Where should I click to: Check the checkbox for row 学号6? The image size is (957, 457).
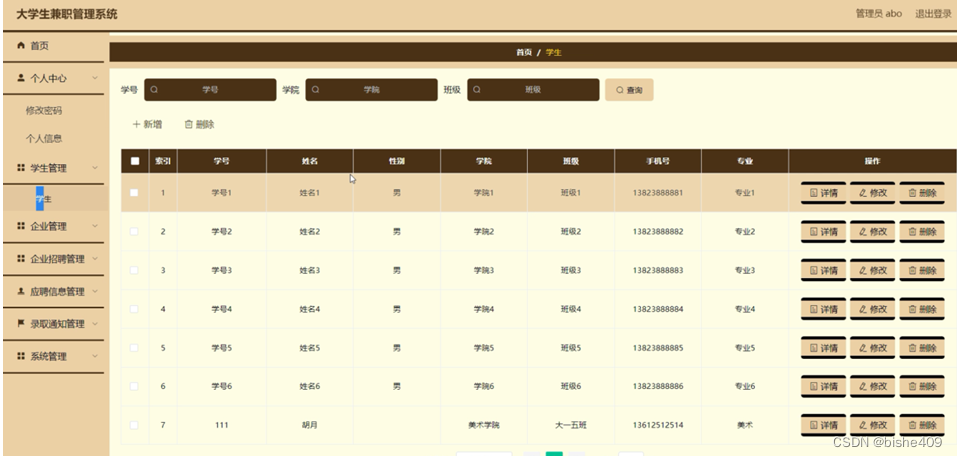tap(134, 386)
